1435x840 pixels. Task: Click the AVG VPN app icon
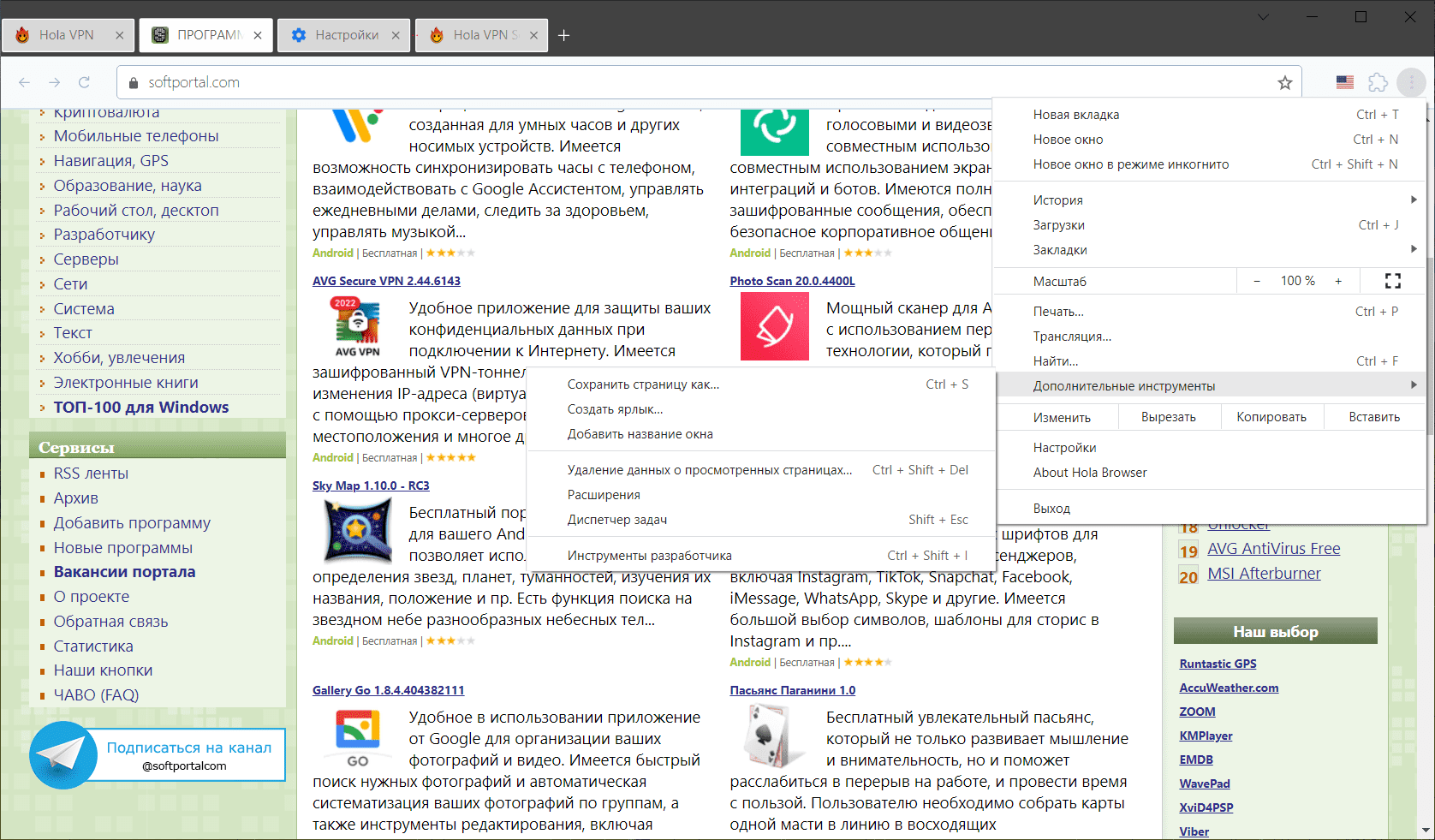(357, 326)
